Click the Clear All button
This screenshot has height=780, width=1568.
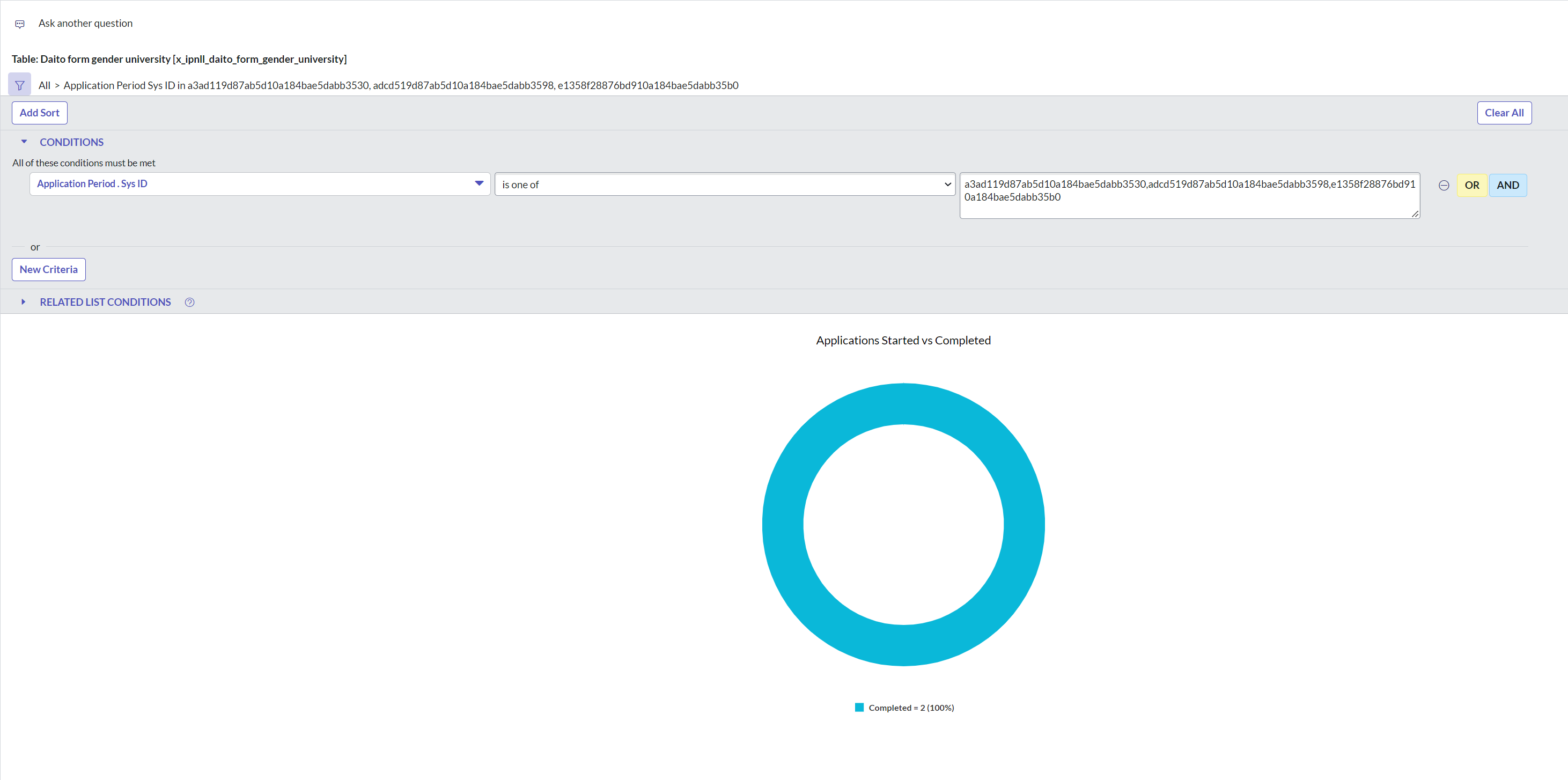[1504, 113]
